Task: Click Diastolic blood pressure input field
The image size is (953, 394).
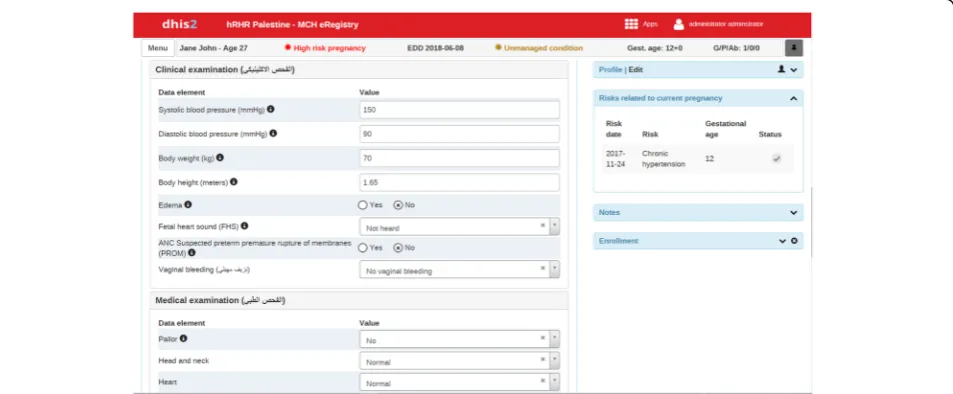Action: (x=459, y=134)
